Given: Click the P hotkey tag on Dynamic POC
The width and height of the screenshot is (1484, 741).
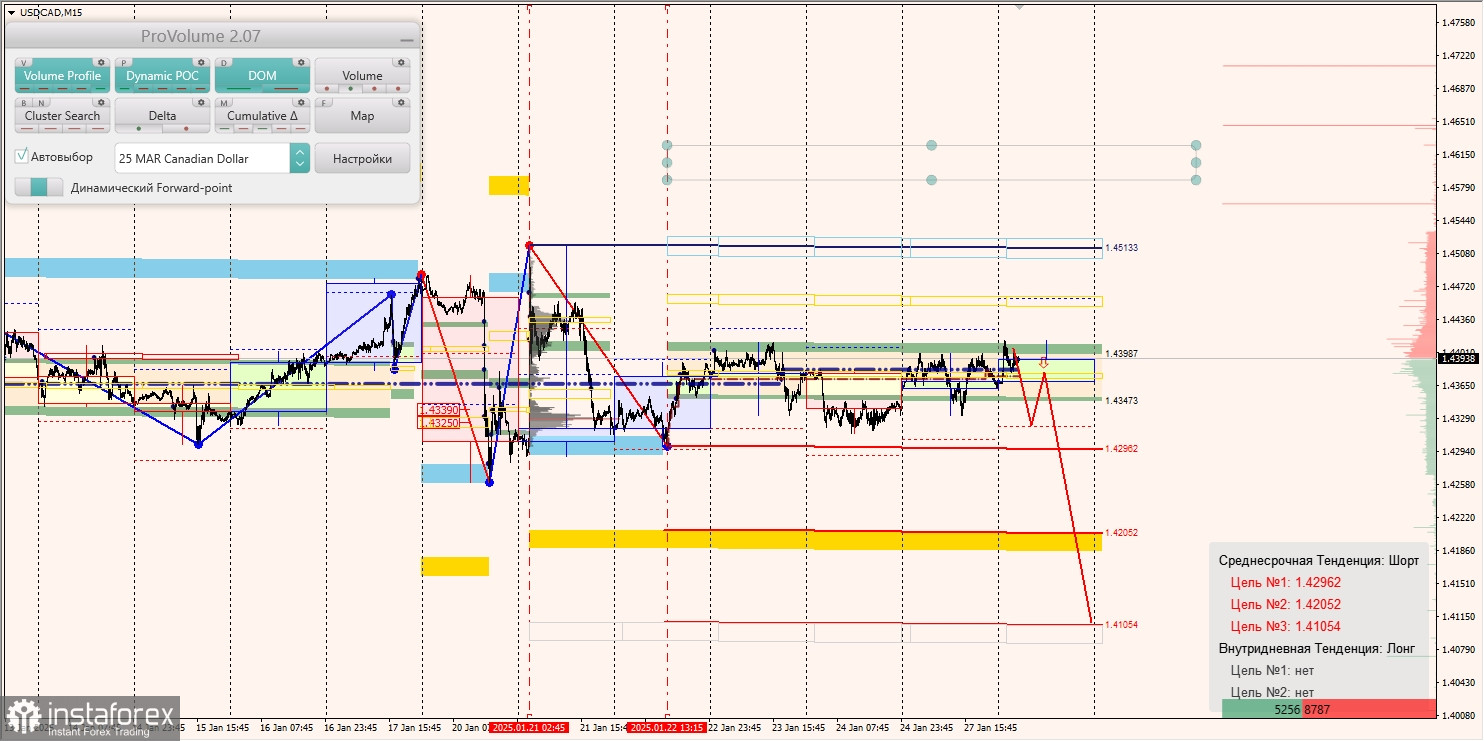Looking at the screenshot, I should pos(124,63).
